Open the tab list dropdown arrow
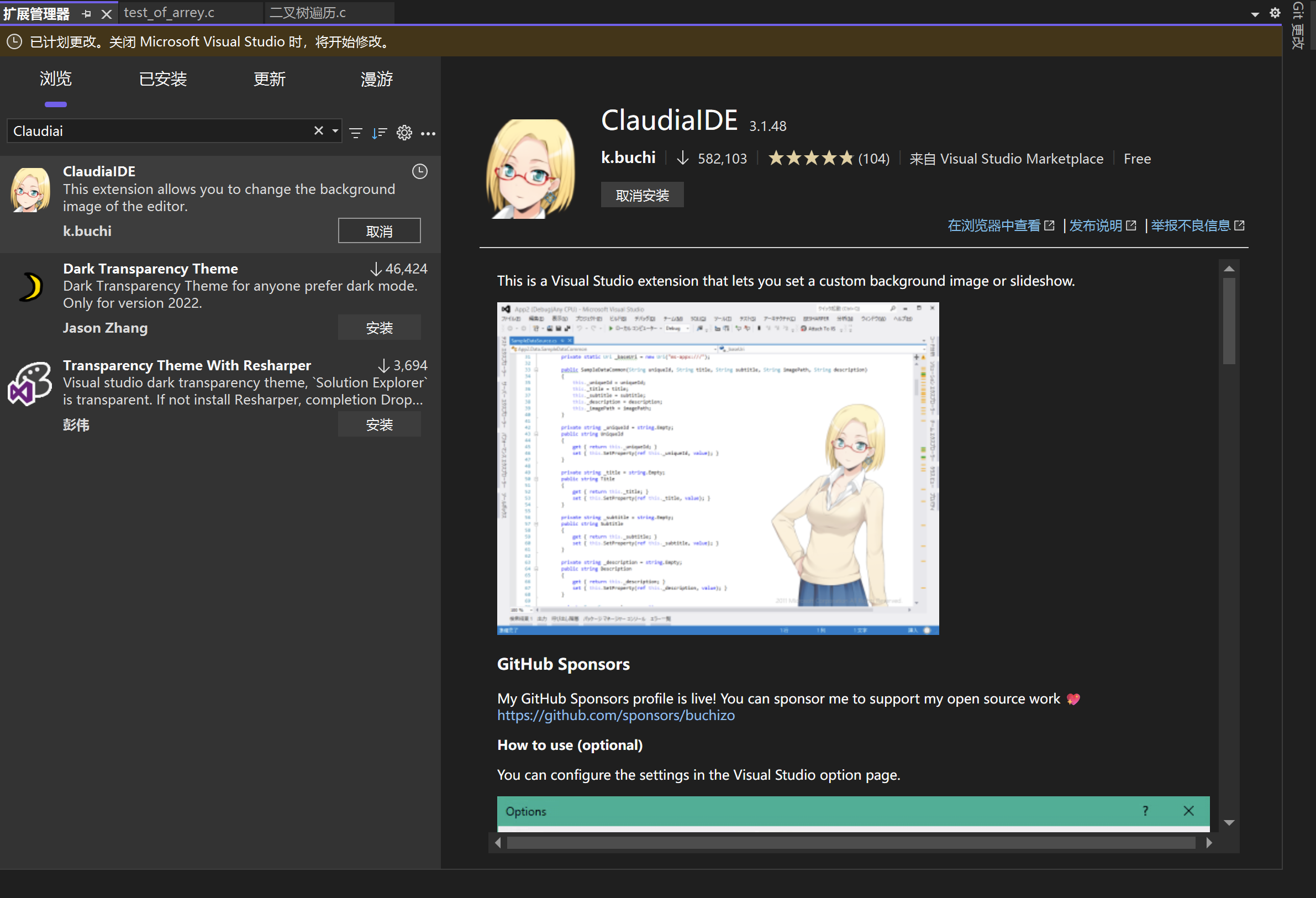This screenshot has width=1316, height=898. pos(1254,14)
